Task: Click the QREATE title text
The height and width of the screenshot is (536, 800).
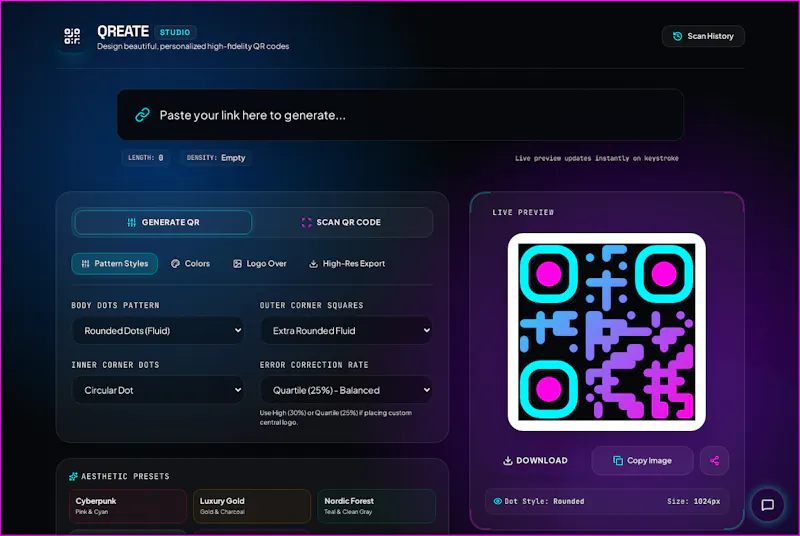Action: (x=123, y=32)
